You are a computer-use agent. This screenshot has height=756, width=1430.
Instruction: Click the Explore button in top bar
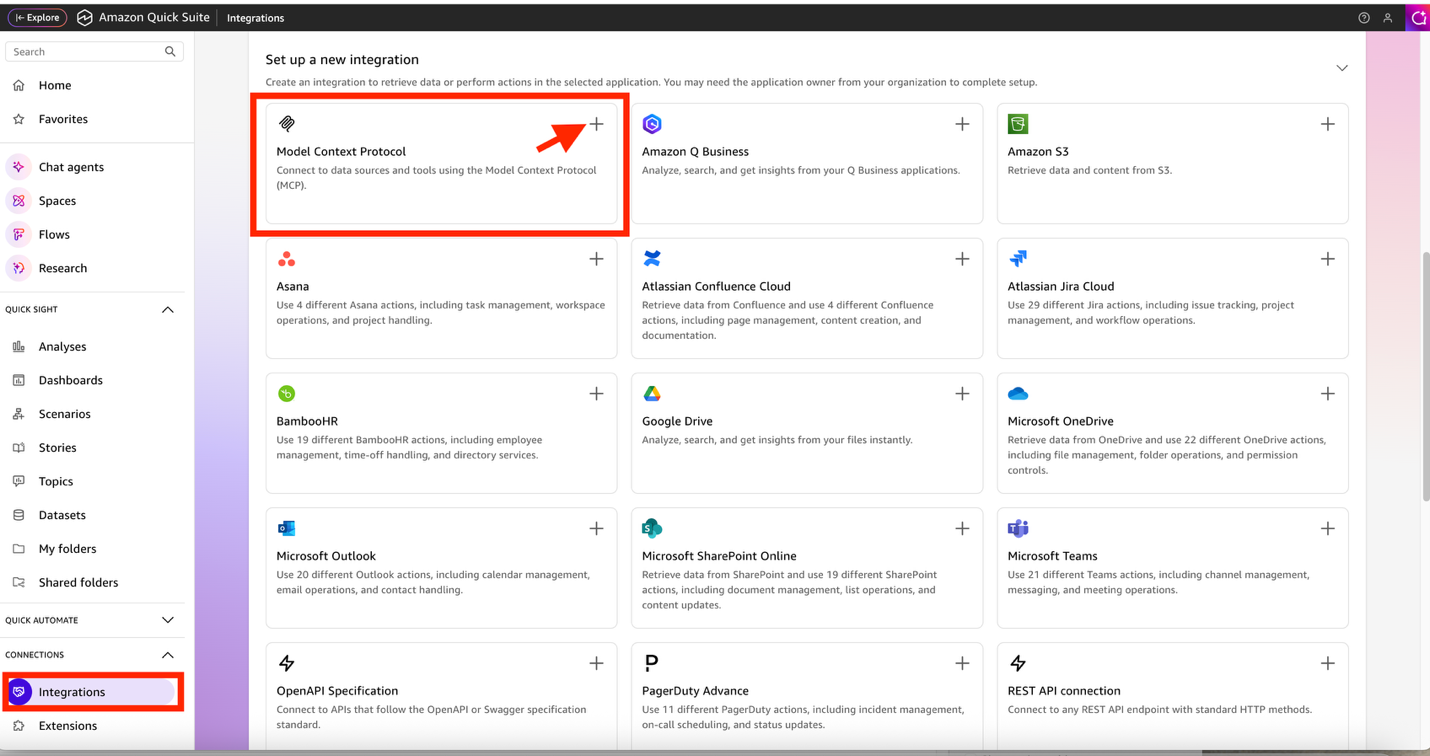(38, 18)
